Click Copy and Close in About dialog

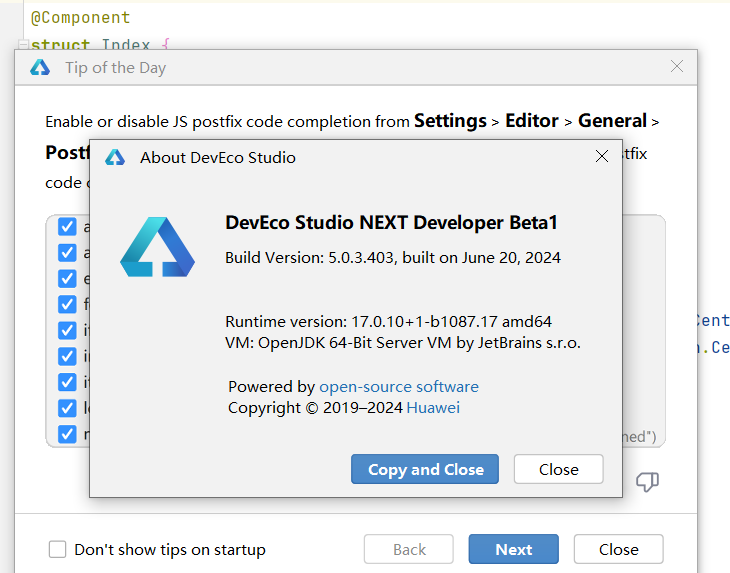pyautogui.click(x=425, y=469)
